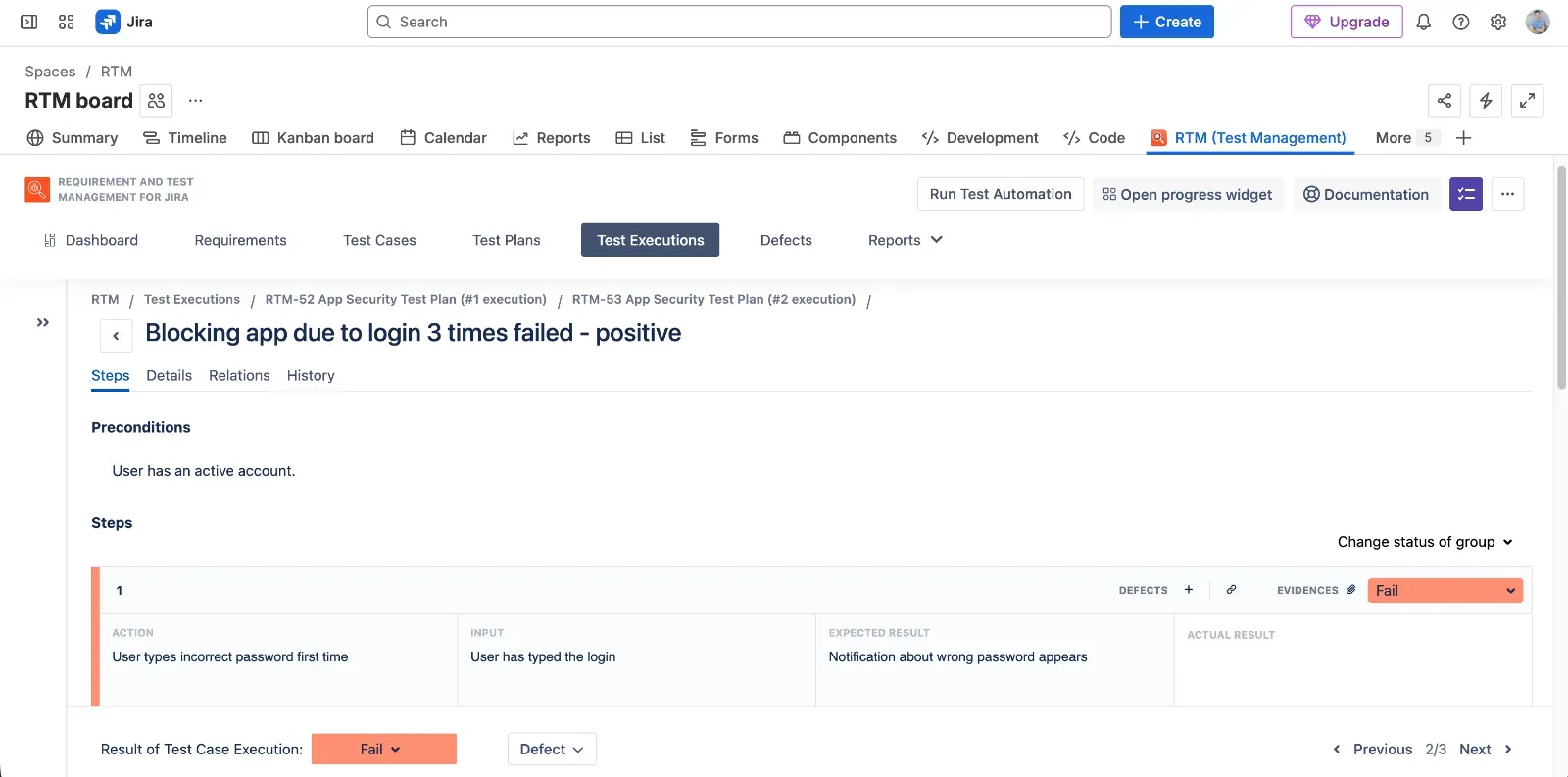The width and height of the screenshot is (1568, 777).
Task: Expand the RTM Reports dropdown
Action: coord(906,240)
